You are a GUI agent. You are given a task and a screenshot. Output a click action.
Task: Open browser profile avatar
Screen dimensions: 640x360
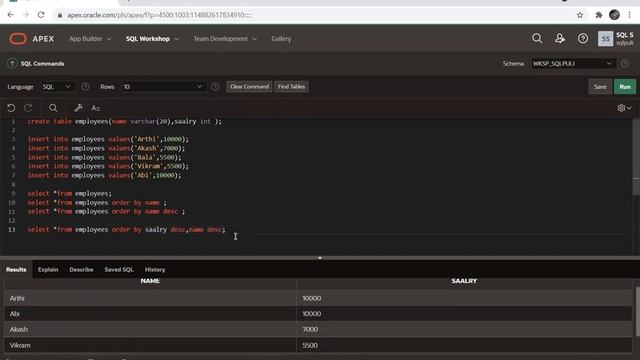click(614, 15)
